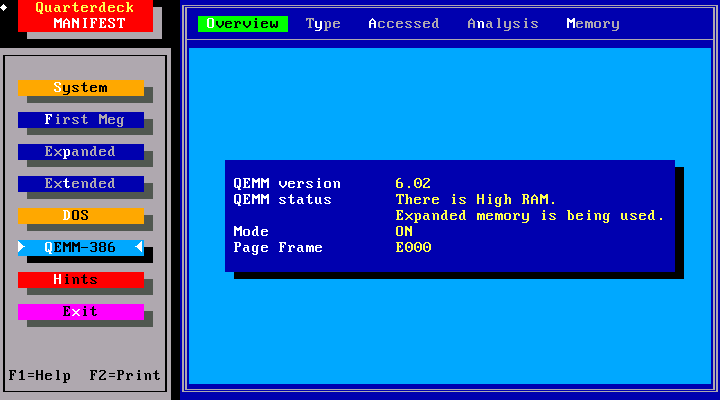Click the 'QEMM status' label
This screenshot has width=720, height=400.
coord(282,200)
